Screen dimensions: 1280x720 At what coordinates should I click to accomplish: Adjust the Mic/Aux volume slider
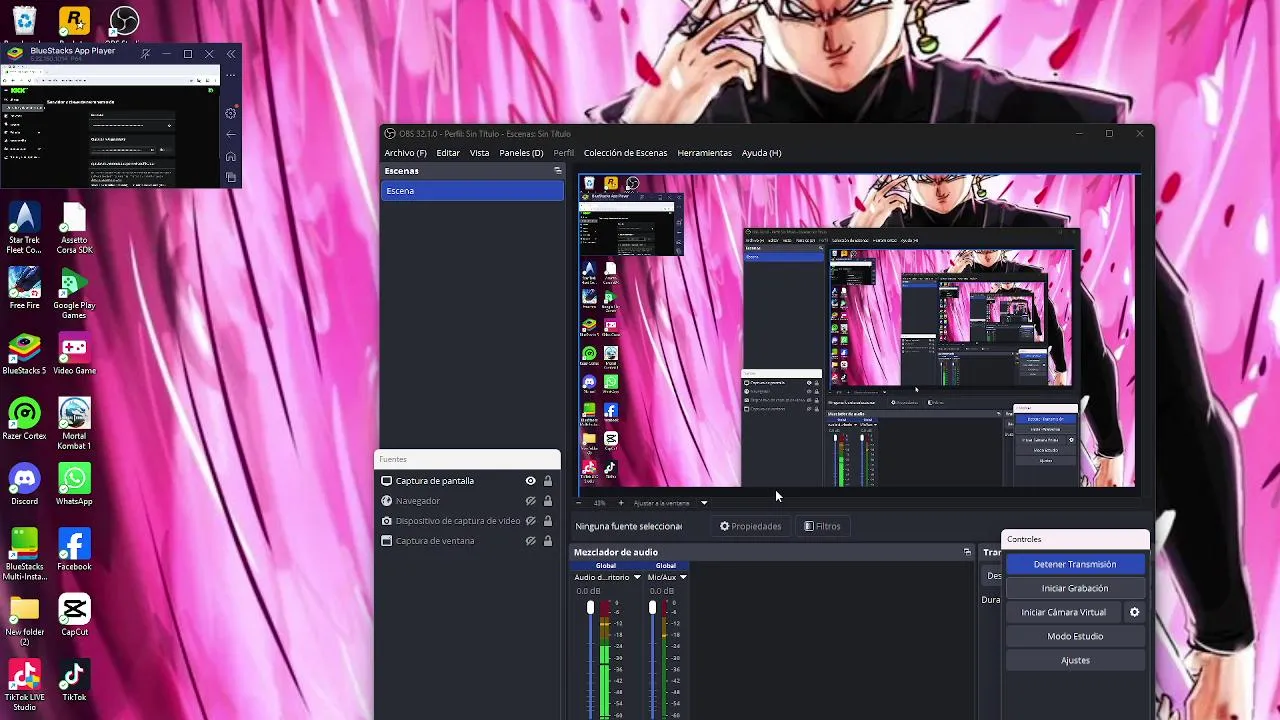pyautogui.click(x=652, y=608)
